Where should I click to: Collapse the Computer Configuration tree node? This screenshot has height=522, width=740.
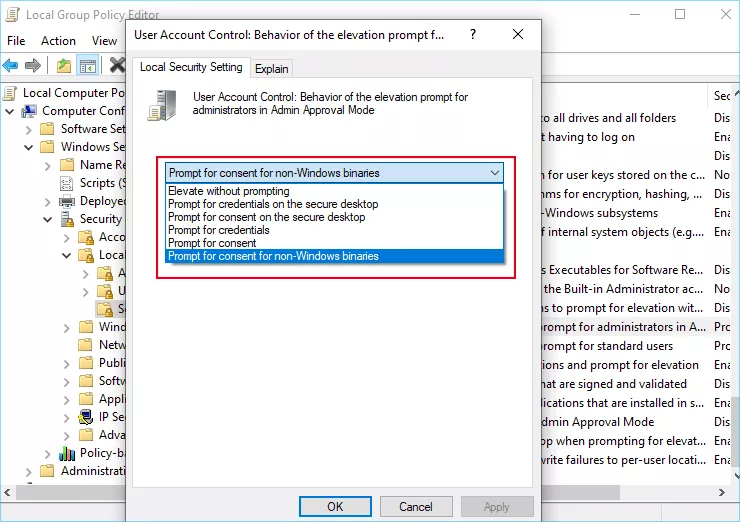pos(9,112)
